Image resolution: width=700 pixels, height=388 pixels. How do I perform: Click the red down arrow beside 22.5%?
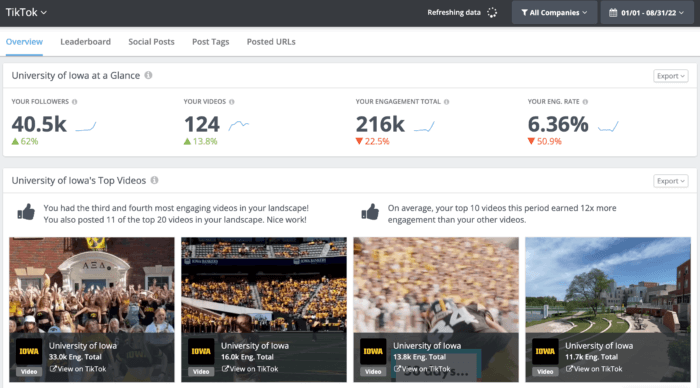click(x=359, y=142)
